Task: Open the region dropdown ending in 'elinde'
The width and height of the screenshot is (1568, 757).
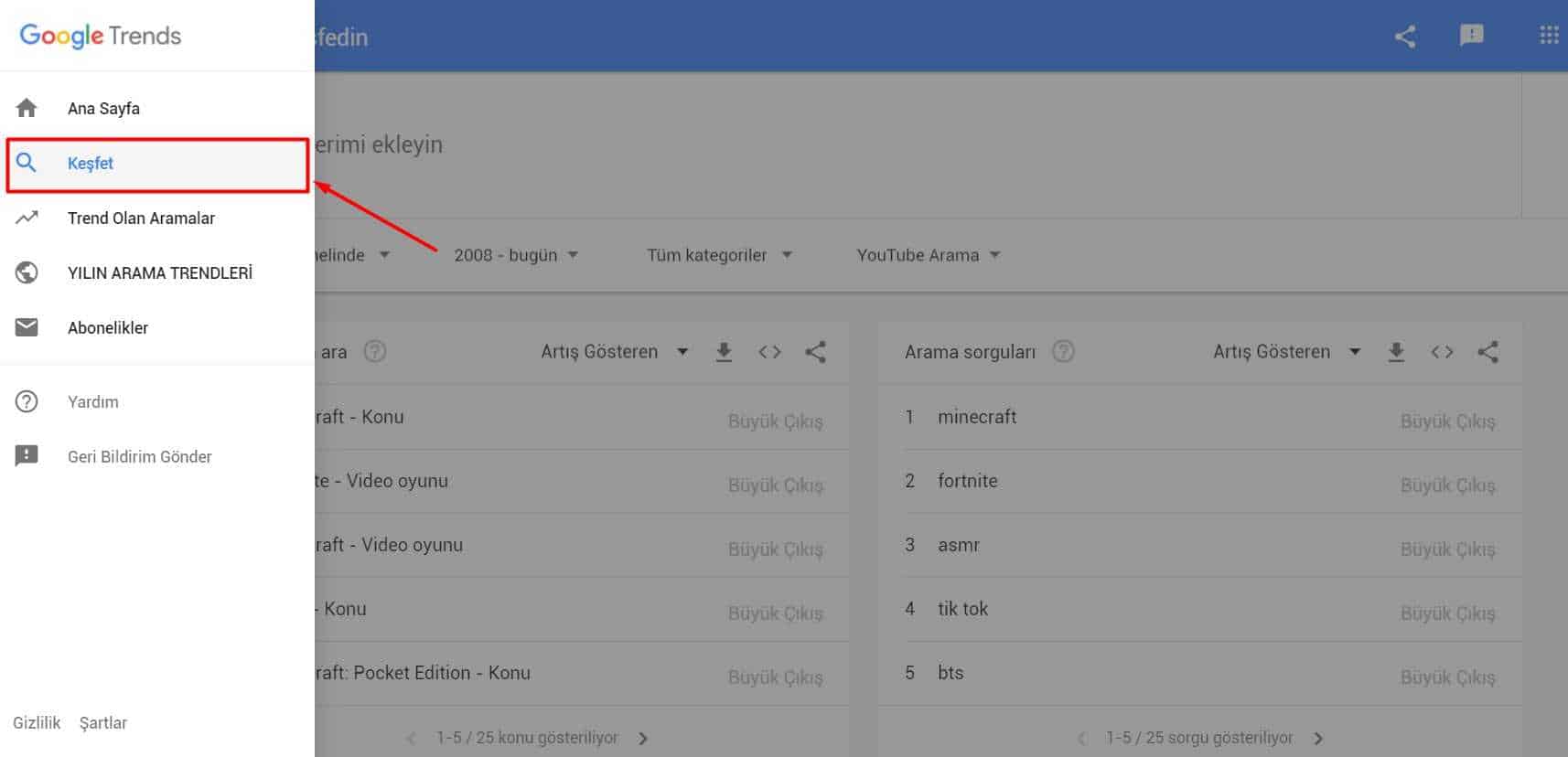Action: [353, 255]
